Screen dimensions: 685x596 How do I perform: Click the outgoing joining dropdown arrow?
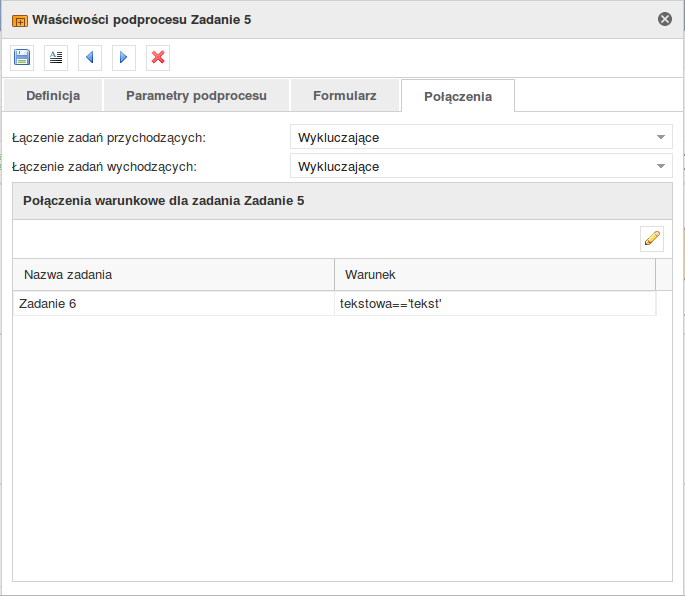[x=661, y=166]
